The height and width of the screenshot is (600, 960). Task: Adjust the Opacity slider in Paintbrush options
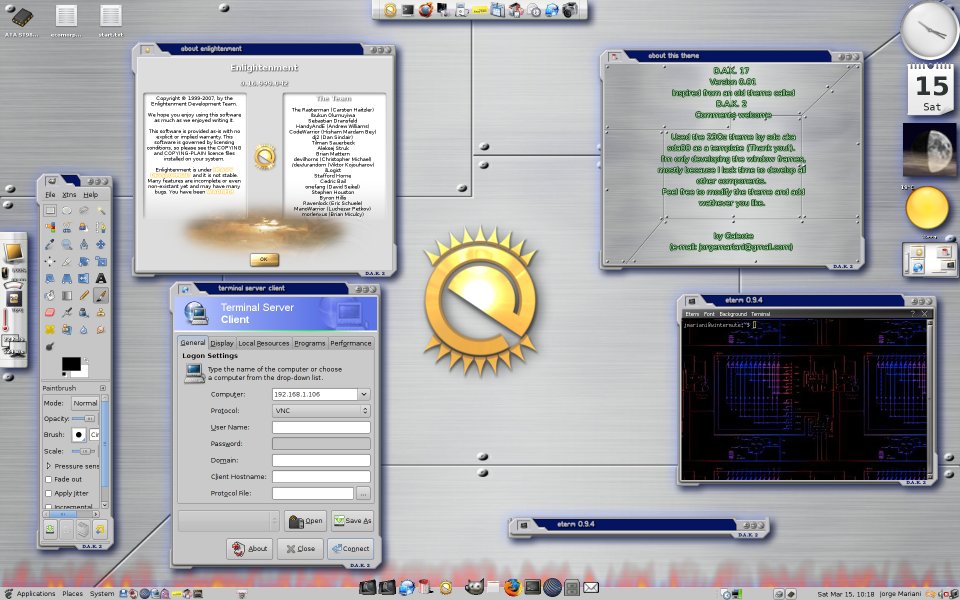(x=83, y=419)
